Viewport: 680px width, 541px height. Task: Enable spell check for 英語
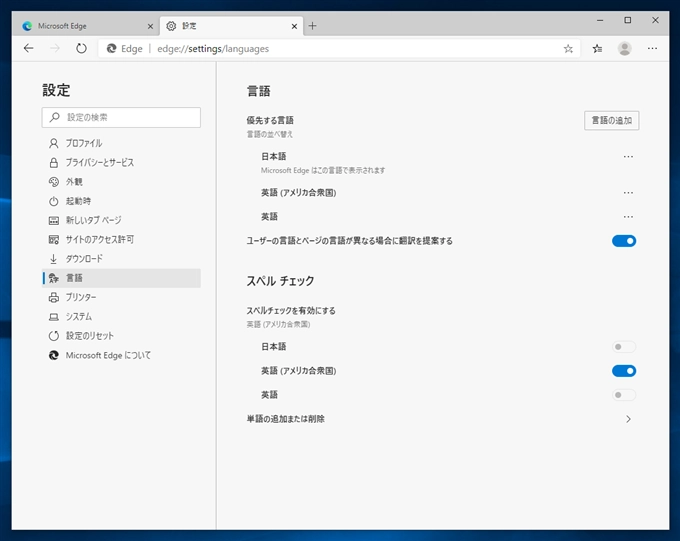pos(624,395)
